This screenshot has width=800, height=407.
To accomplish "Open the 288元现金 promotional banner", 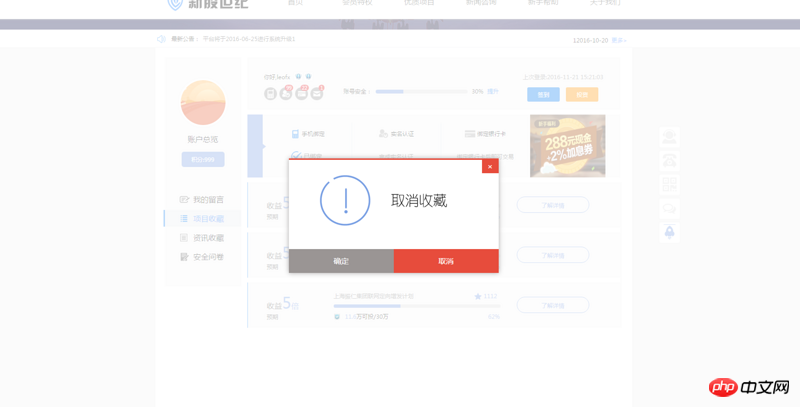I will pos(567,145).
